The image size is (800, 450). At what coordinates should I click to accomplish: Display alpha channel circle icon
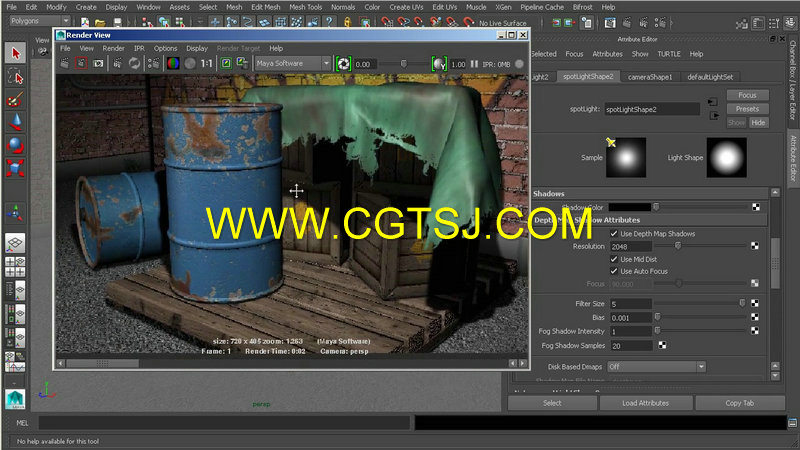[190, 63]
